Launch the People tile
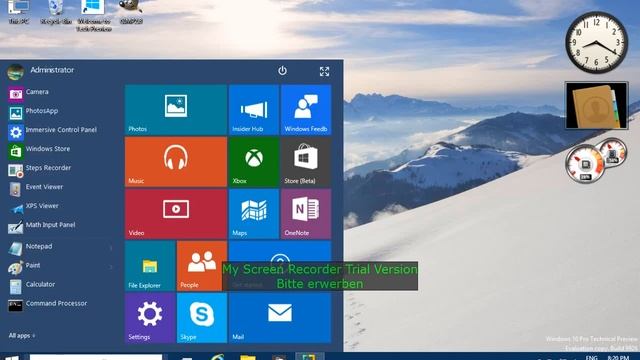 (202, 266)
